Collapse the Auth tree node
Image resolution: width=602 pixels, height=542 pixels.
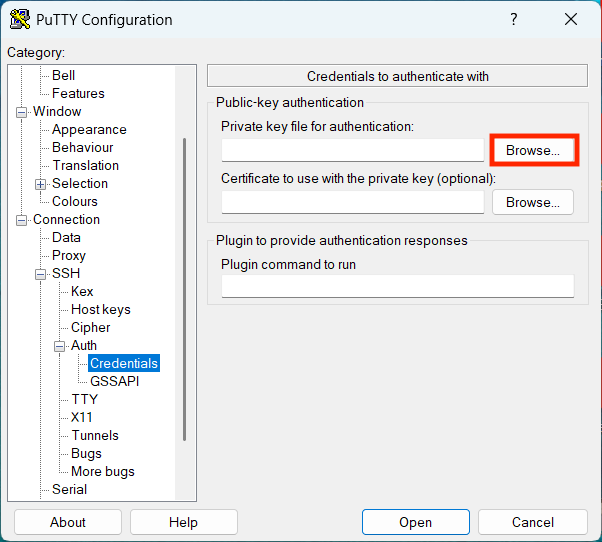pyautogui.click(x=59, y=346)
